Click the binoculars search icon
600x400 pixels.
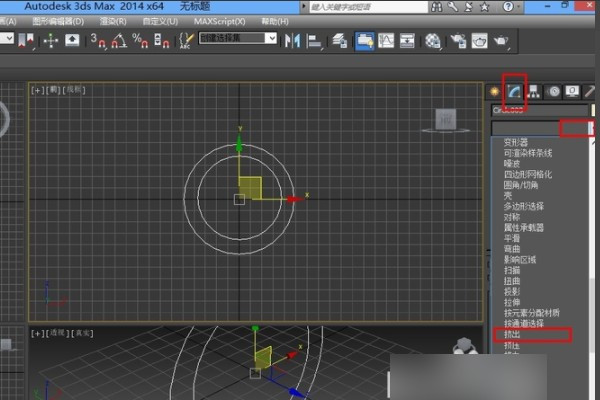point(436,7)
